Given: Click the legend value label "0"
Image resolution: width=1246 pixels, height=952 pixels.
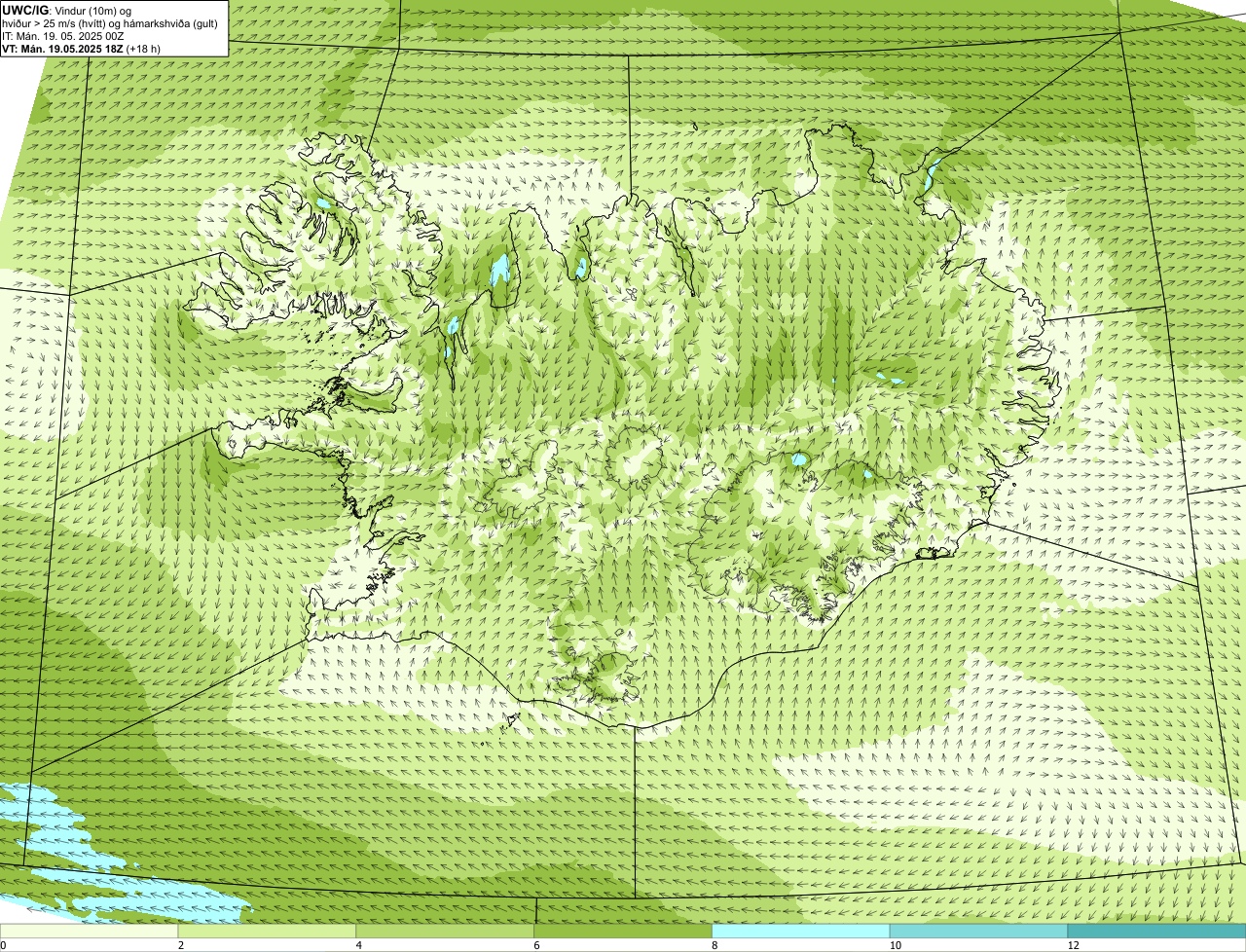Looking at the screenshot, I should tap(3, 945).
